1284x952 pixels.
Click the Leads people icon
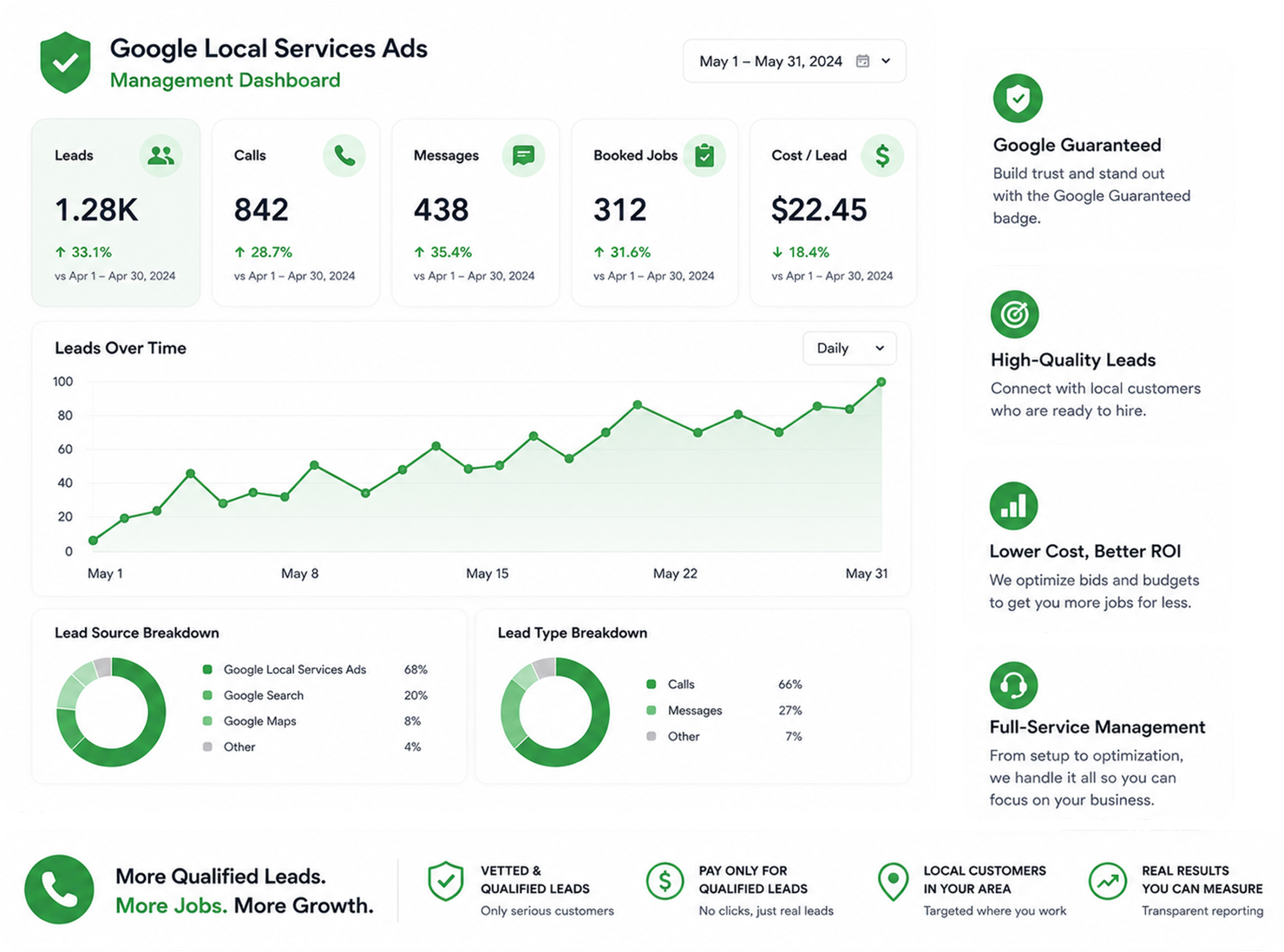pos(160,155)
